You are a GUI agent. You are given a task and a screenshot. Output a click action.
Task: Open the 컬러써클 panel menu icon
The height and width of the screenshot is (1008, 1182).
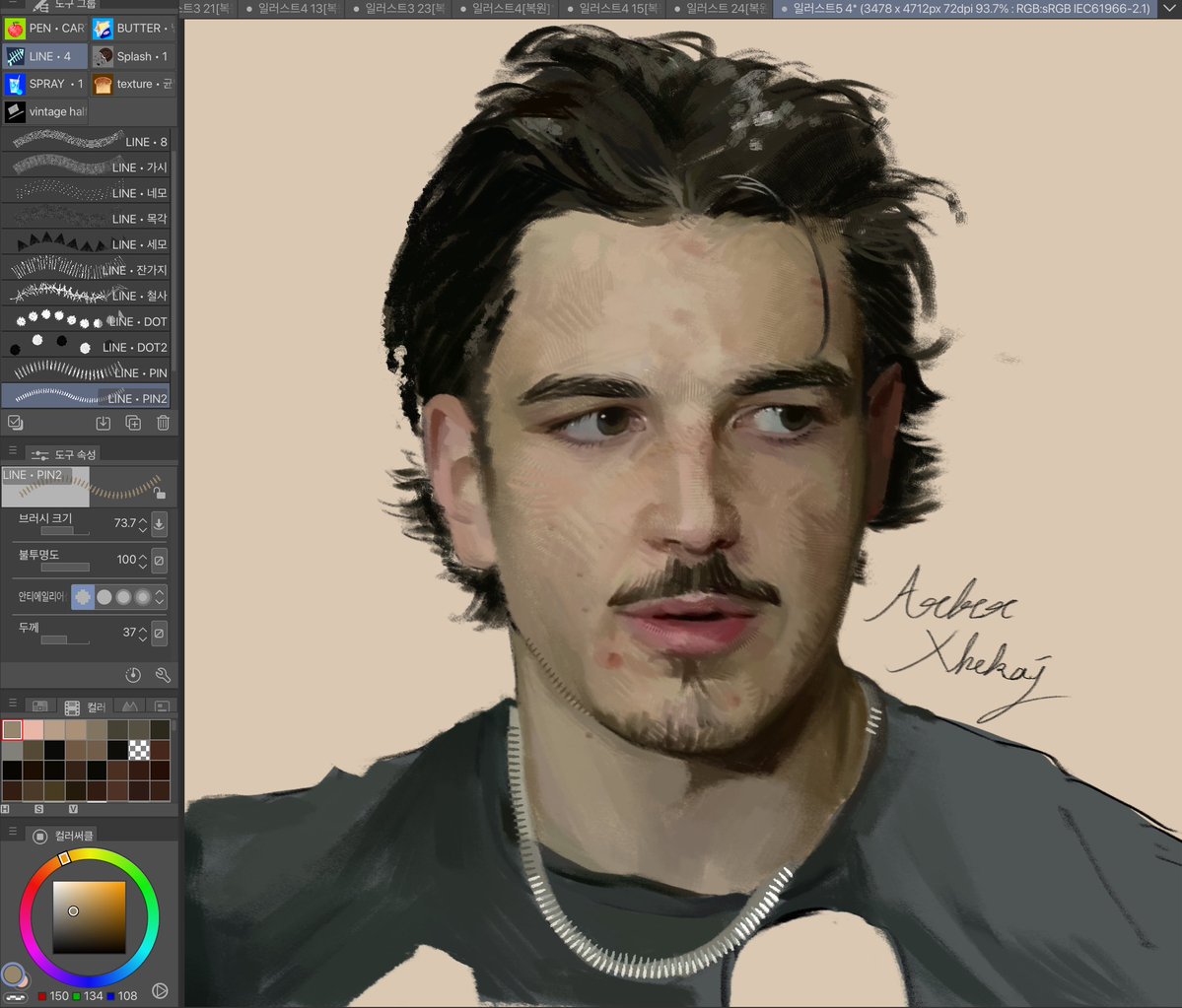pyautogui.click(x=13, y=831)
